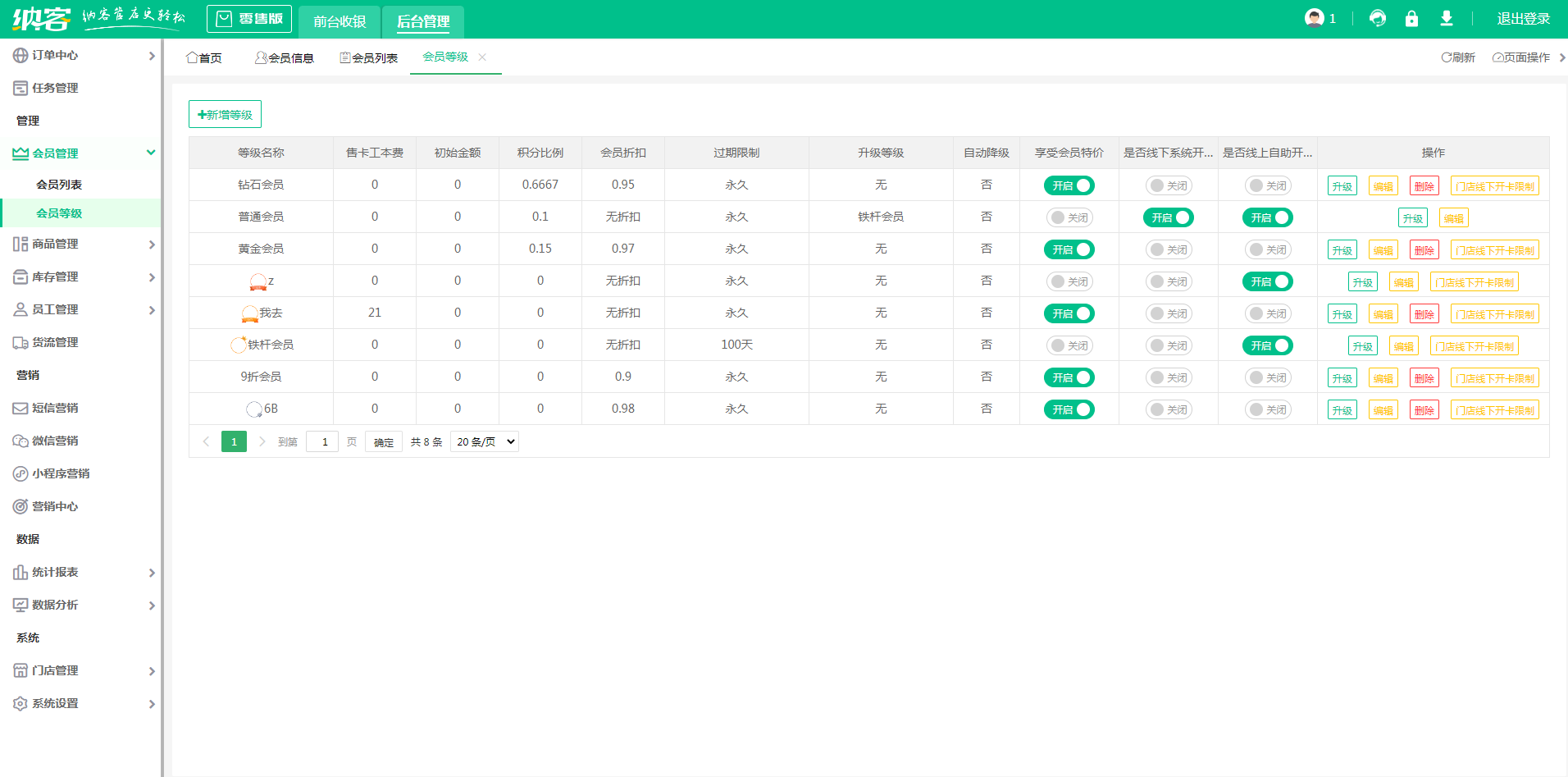The height and width of the screenshot is (777, 1568).
Task: Open WeChat marketing (微信营销) sidebar item
Action: (x=55, y=441)
